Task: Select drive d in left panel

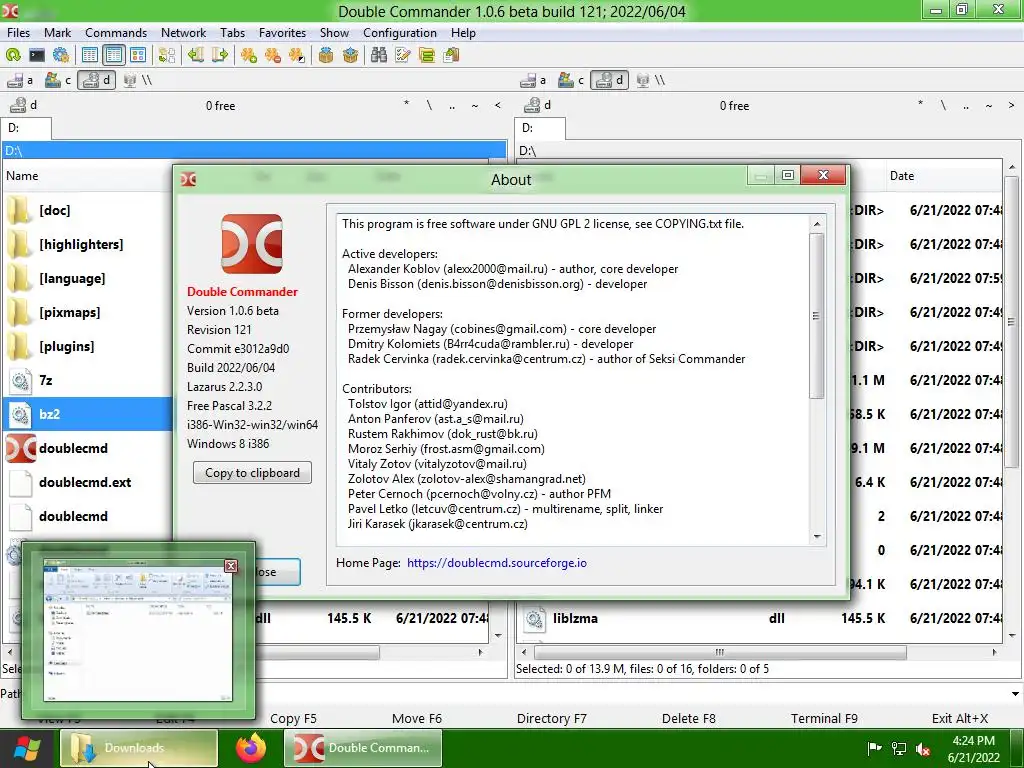Action: click(97, 80)
